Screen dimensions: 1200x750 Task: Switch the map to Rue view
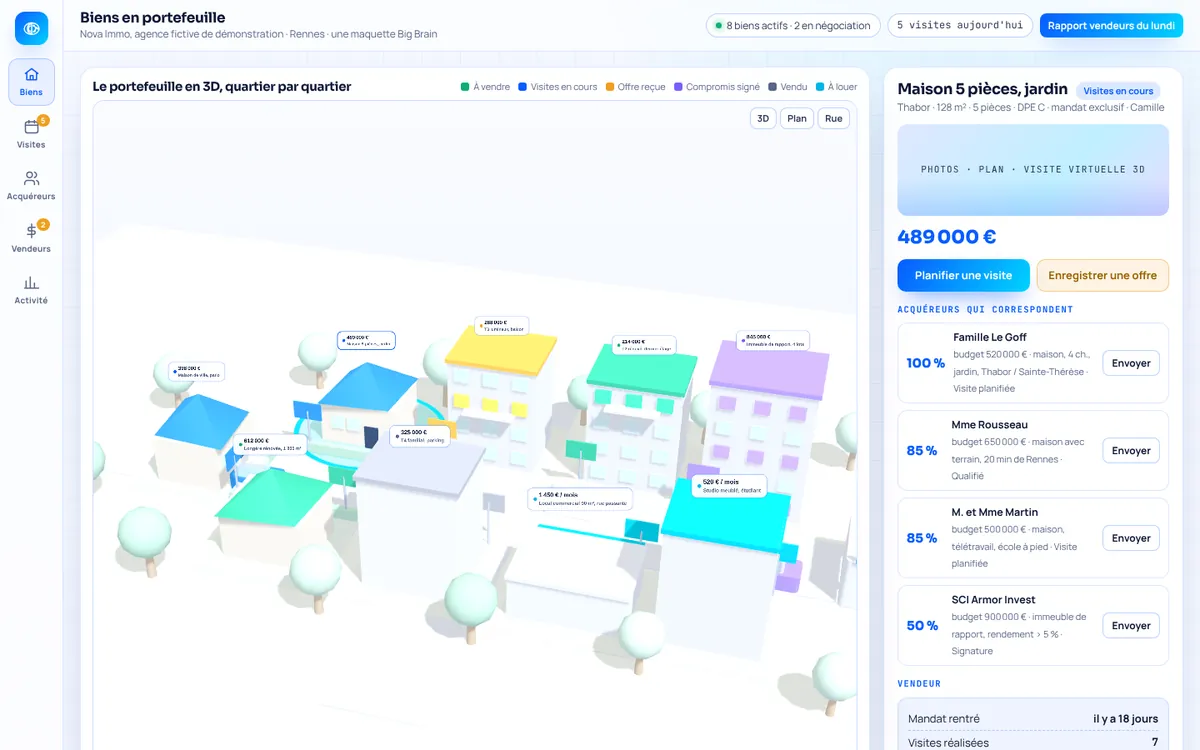click(834, 118)
